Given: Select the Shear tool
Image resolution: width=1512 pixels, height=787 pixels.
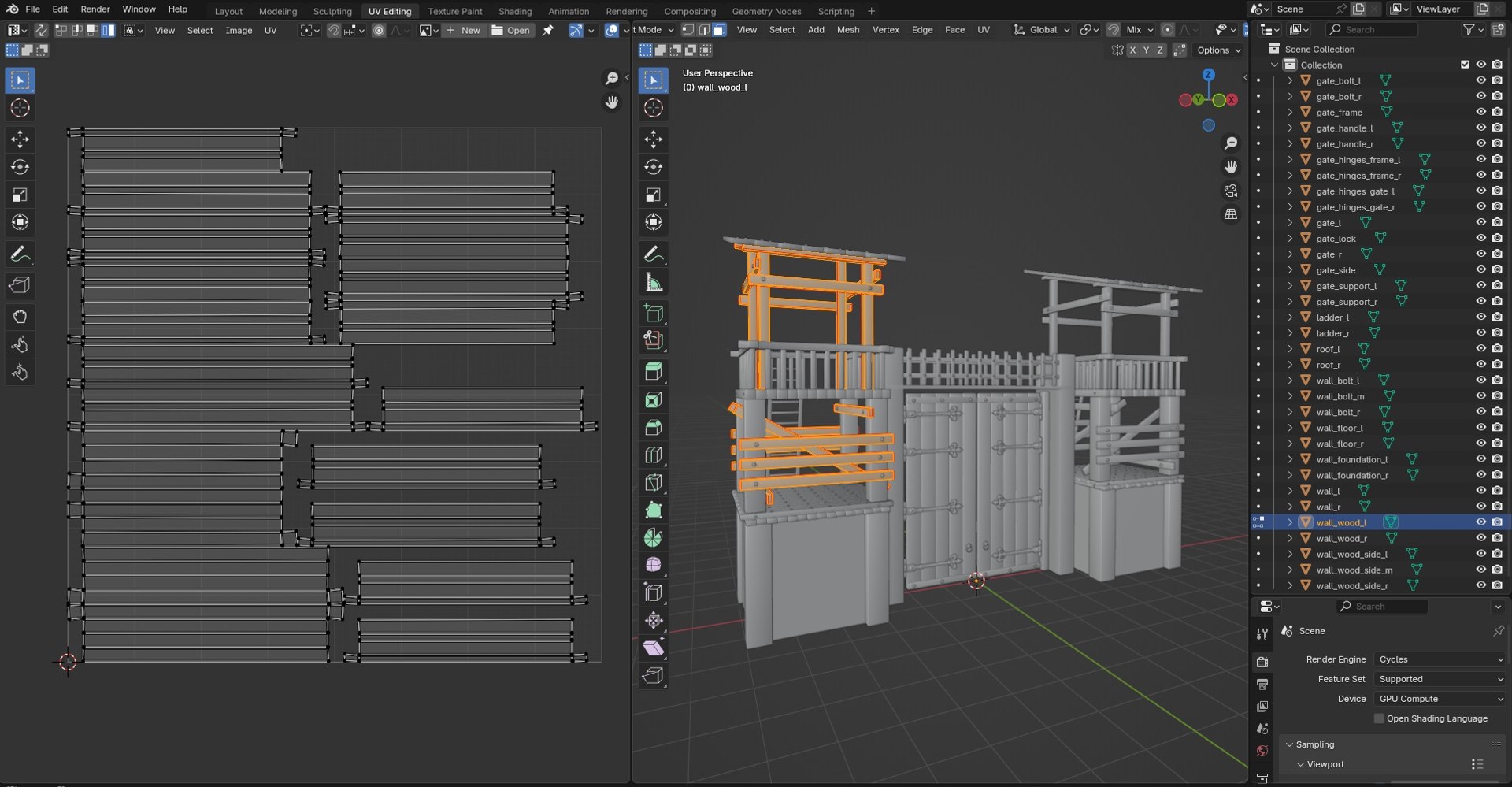Looking at the screenshot, I should [653, 648].
